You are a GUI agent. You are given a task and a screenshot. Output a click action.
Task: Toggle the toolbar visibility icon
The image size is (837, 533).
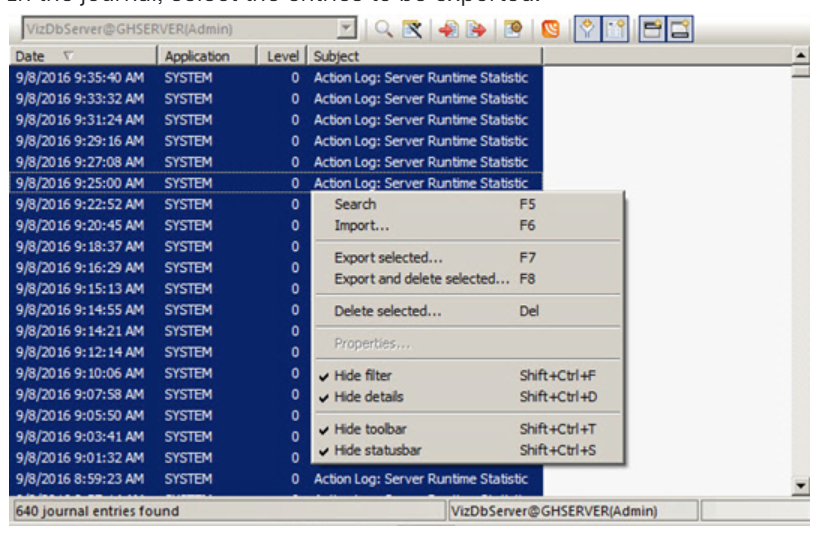point(652,29)
